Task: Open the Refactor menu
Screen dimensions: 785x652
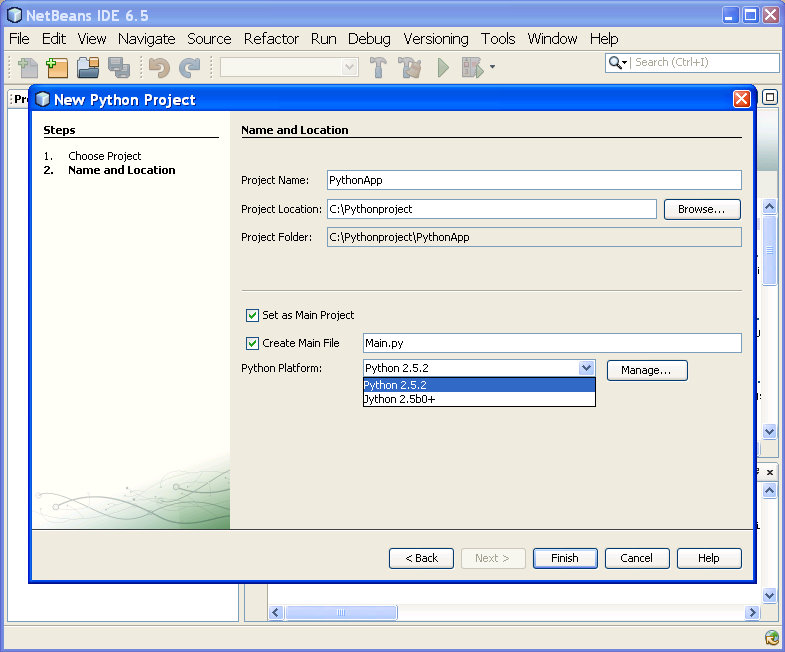Action: click(x=271, y=39)
